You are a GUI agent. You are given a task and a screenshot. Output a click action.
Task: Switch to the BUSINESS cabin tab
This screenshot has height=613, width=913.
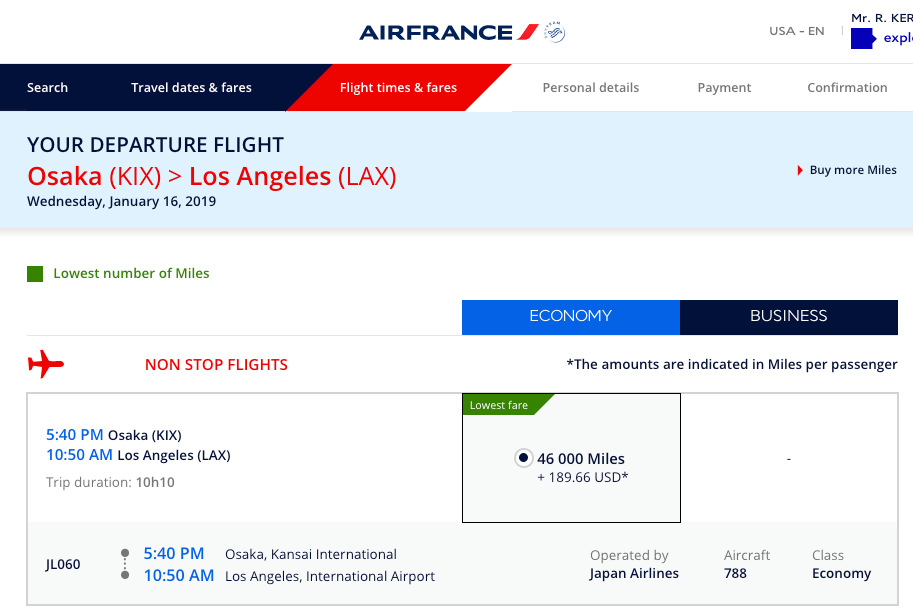click(x=788, y=316)
